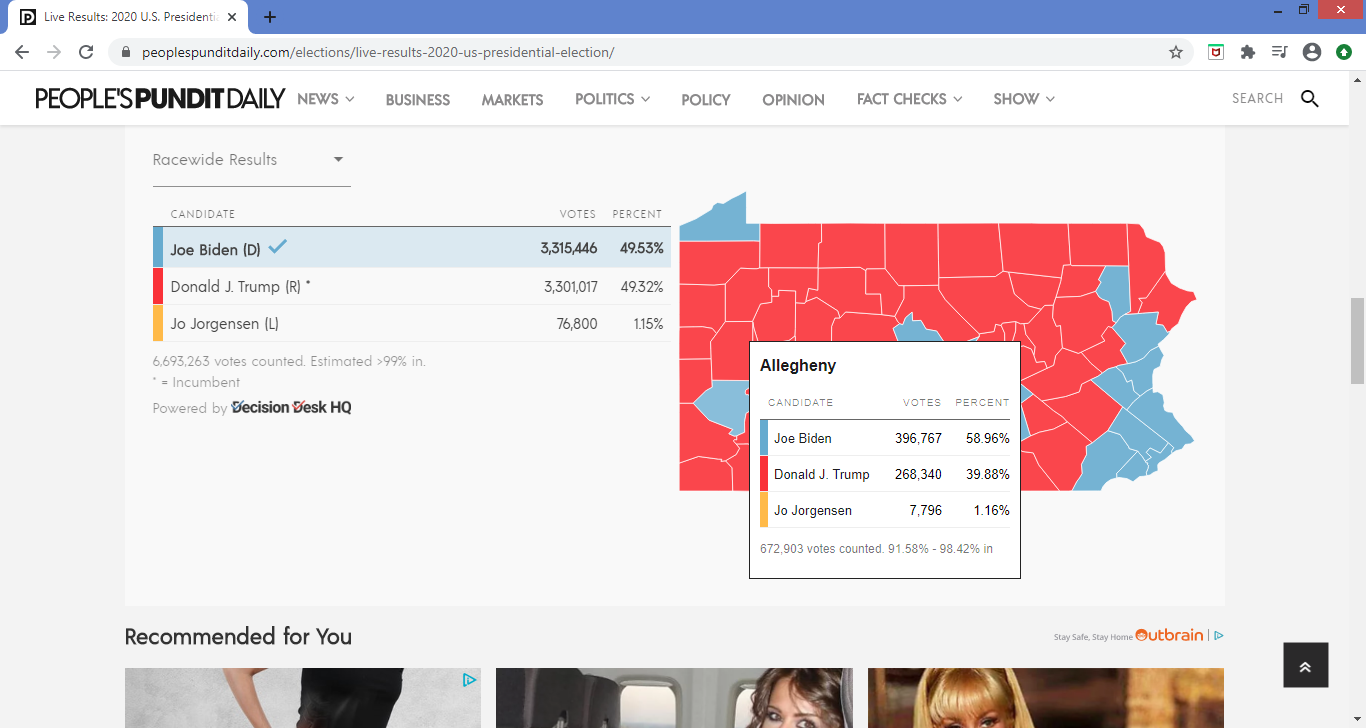This screenshot has width=1366, height=728.
Task: Click Biden's 3,315,446 statewide vote count
Action: pyautogui.click(x=569, y=249)
